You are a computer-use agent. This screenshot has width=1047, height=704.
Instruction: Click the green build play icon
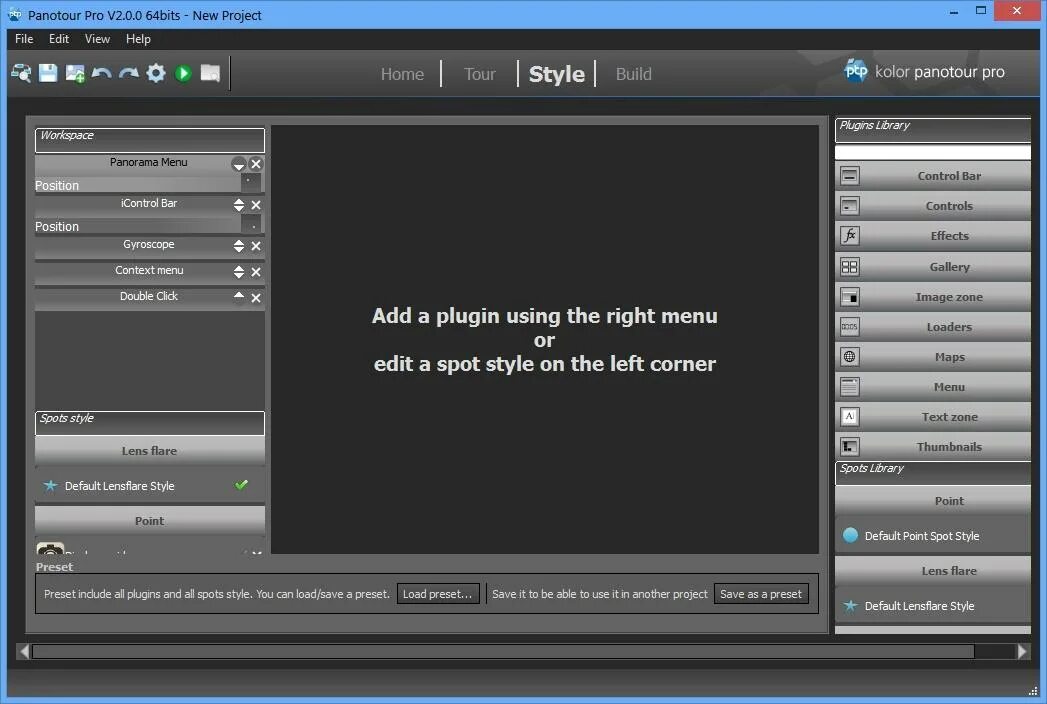(x=183, y=73)
